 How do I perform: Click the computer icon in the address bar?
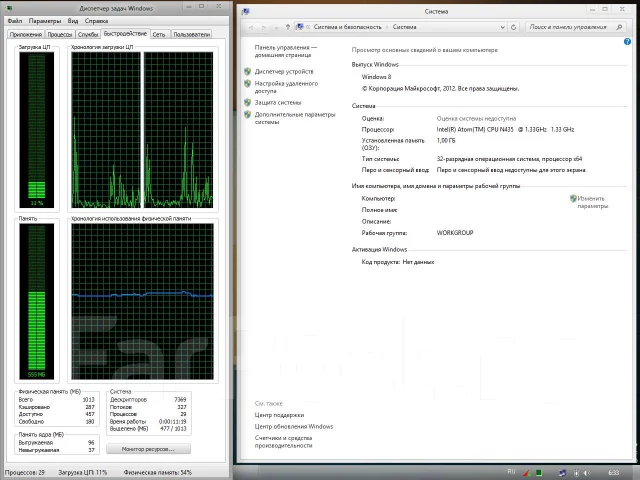coord(300,27)
